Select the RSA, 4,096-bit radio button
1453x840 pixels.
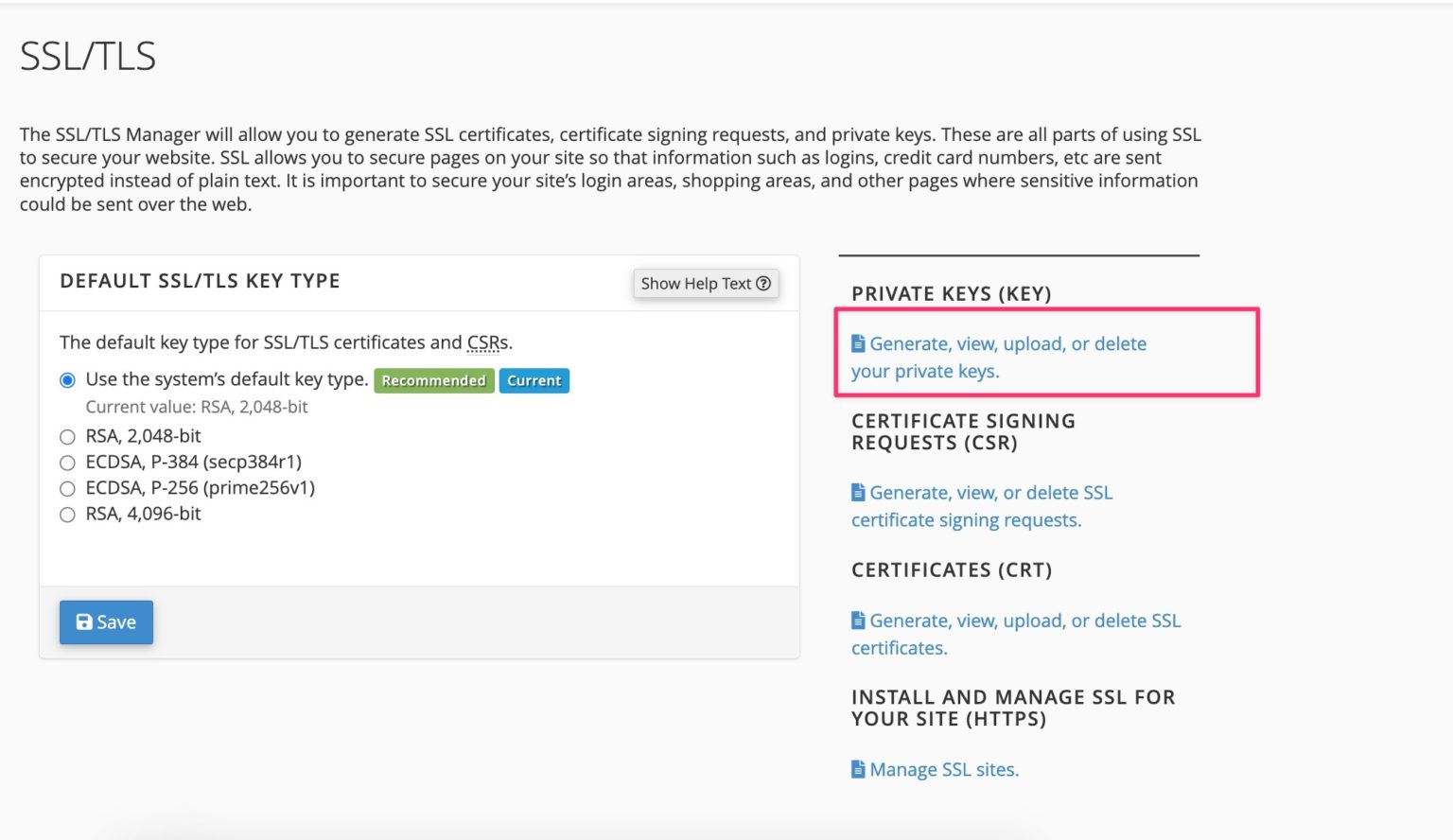67,515
